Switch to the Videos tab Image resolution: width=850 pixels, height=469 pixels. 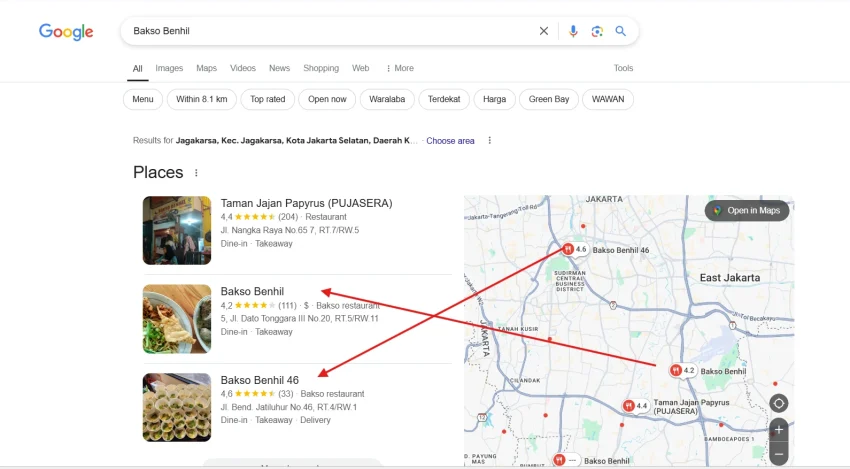pyautogui.click(x=243, y=68)
